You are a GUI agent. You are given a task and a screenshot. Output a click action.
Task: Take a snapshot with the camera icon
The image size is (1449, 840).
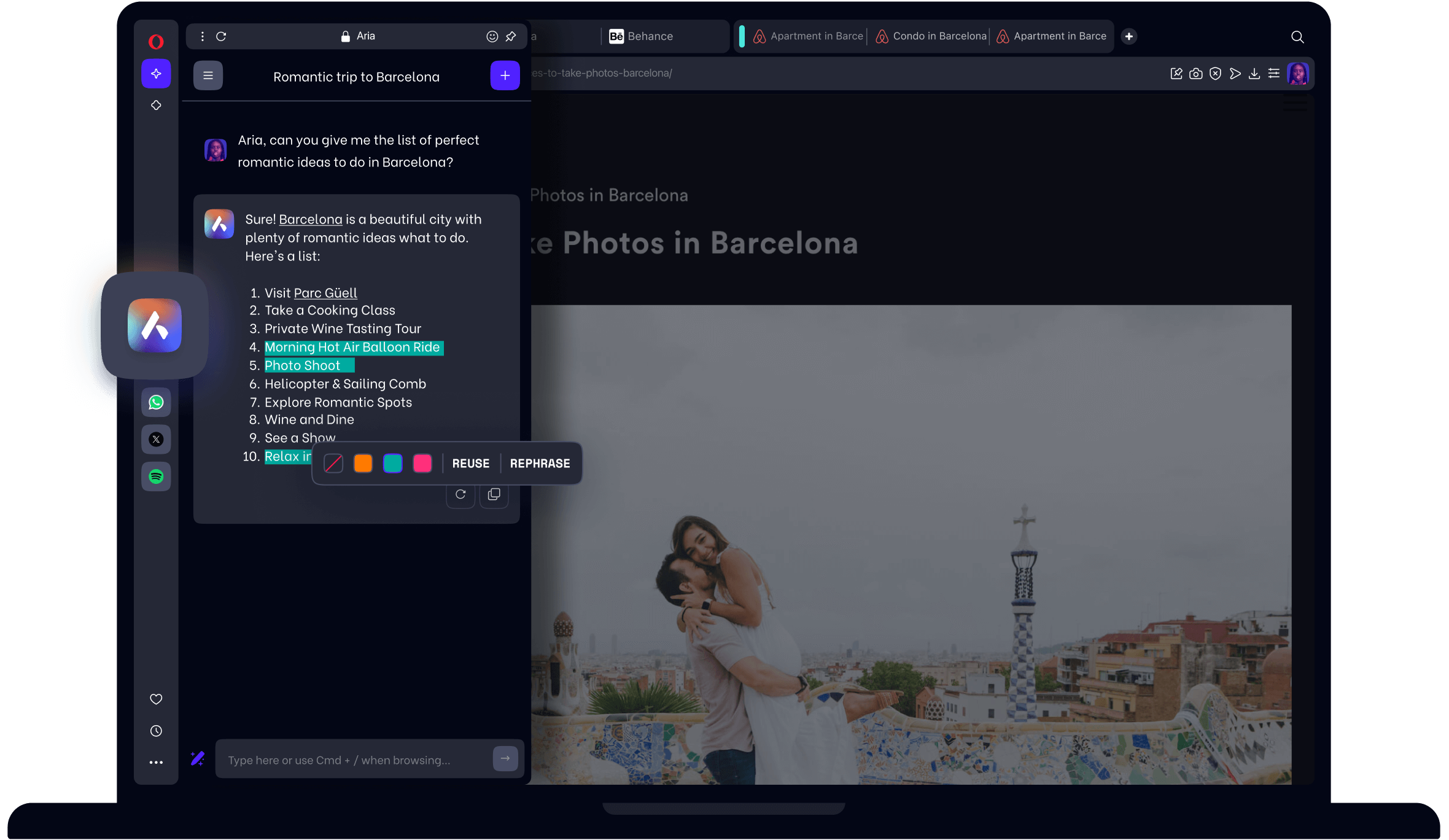[1195, 73]
